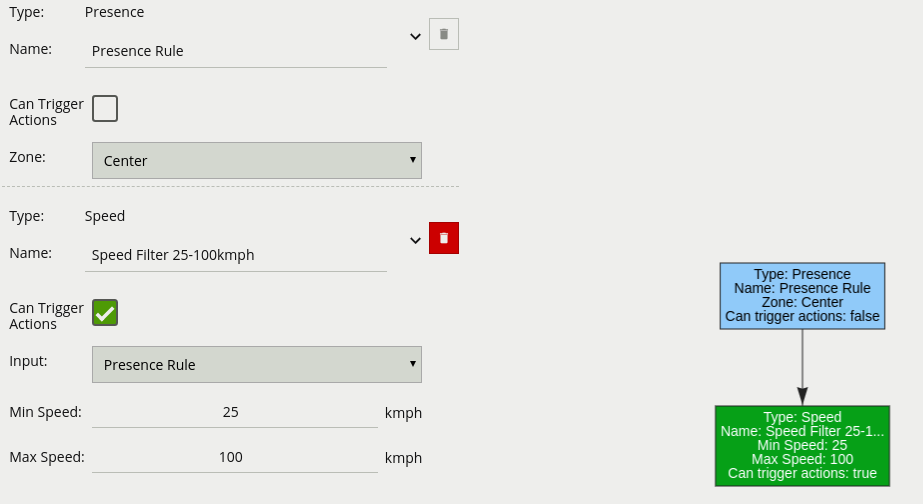
Task: Delete the Presence Rule with gray trash icon
Action: (x=444, y=34)
